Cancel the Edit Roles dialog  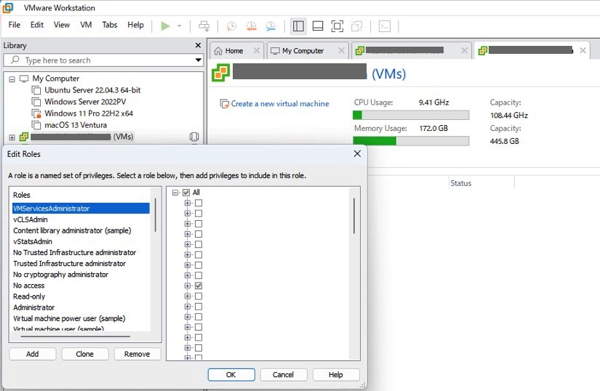(283, 375)
